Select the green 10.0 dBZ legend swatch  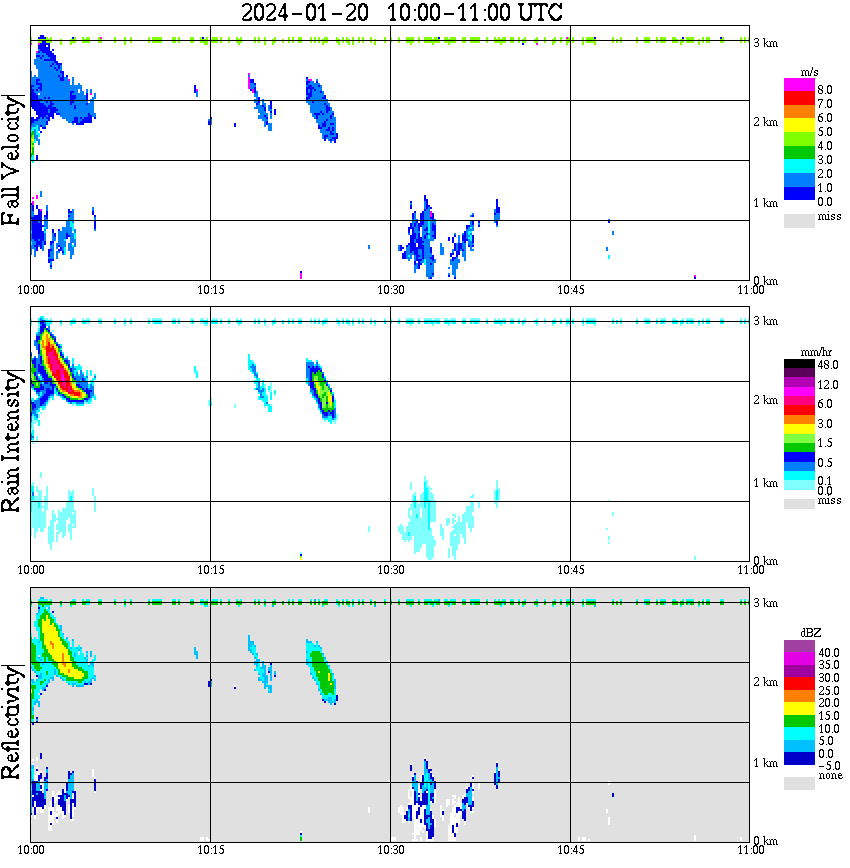pos(799,722)
